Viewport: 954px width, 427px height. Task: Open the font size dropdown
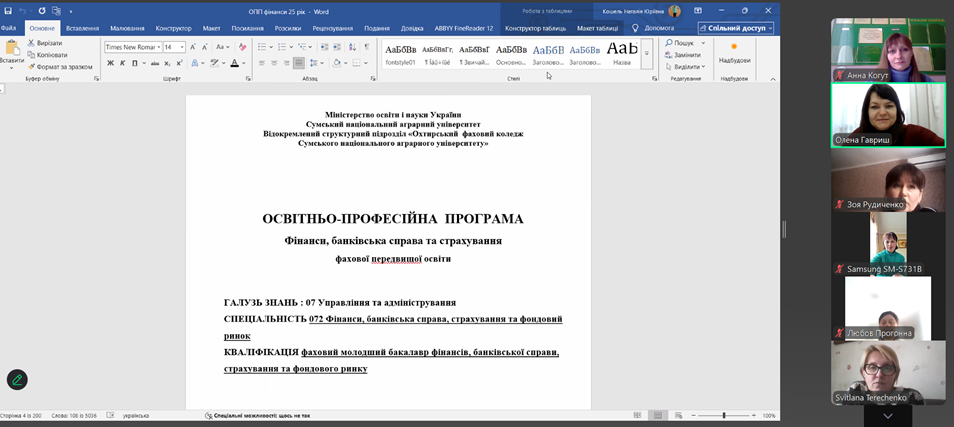182,47
